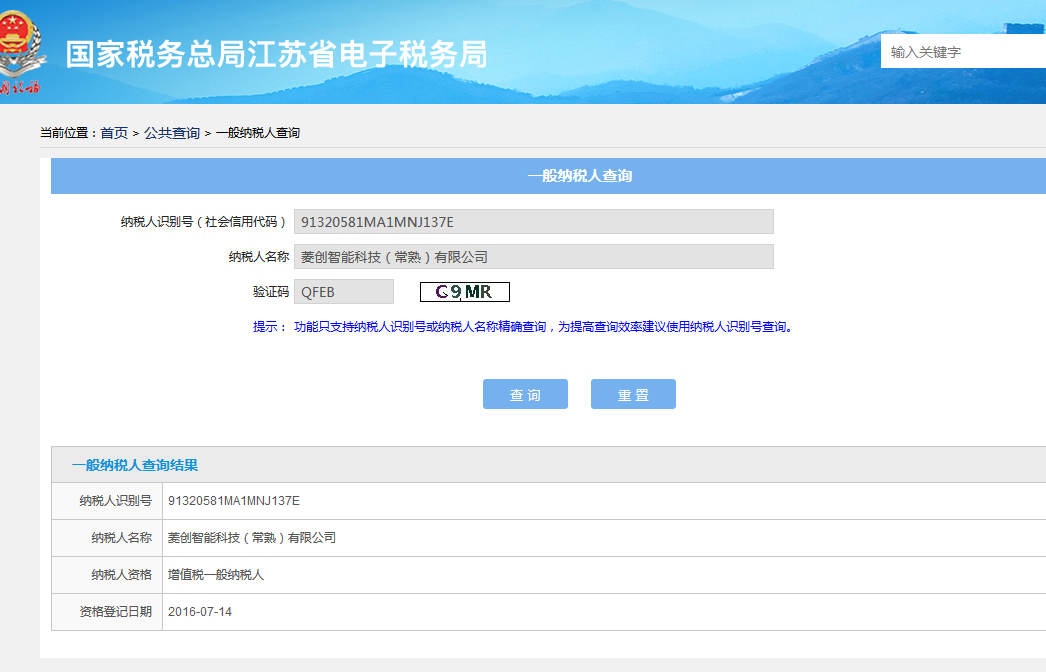This screenshot has height=672, width=1046.
Task: Select 一般纳税人查询 breadcrumb text
Action: pyautogui.click(x=257, y=133)
